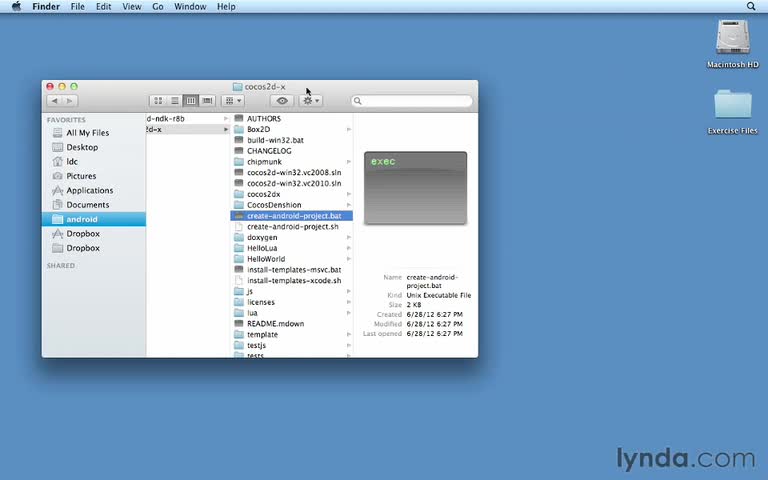Image resolution: width=768 pixels, height=480 pixels.
Task: Switch to column view
Action: (x=191, y=101)
